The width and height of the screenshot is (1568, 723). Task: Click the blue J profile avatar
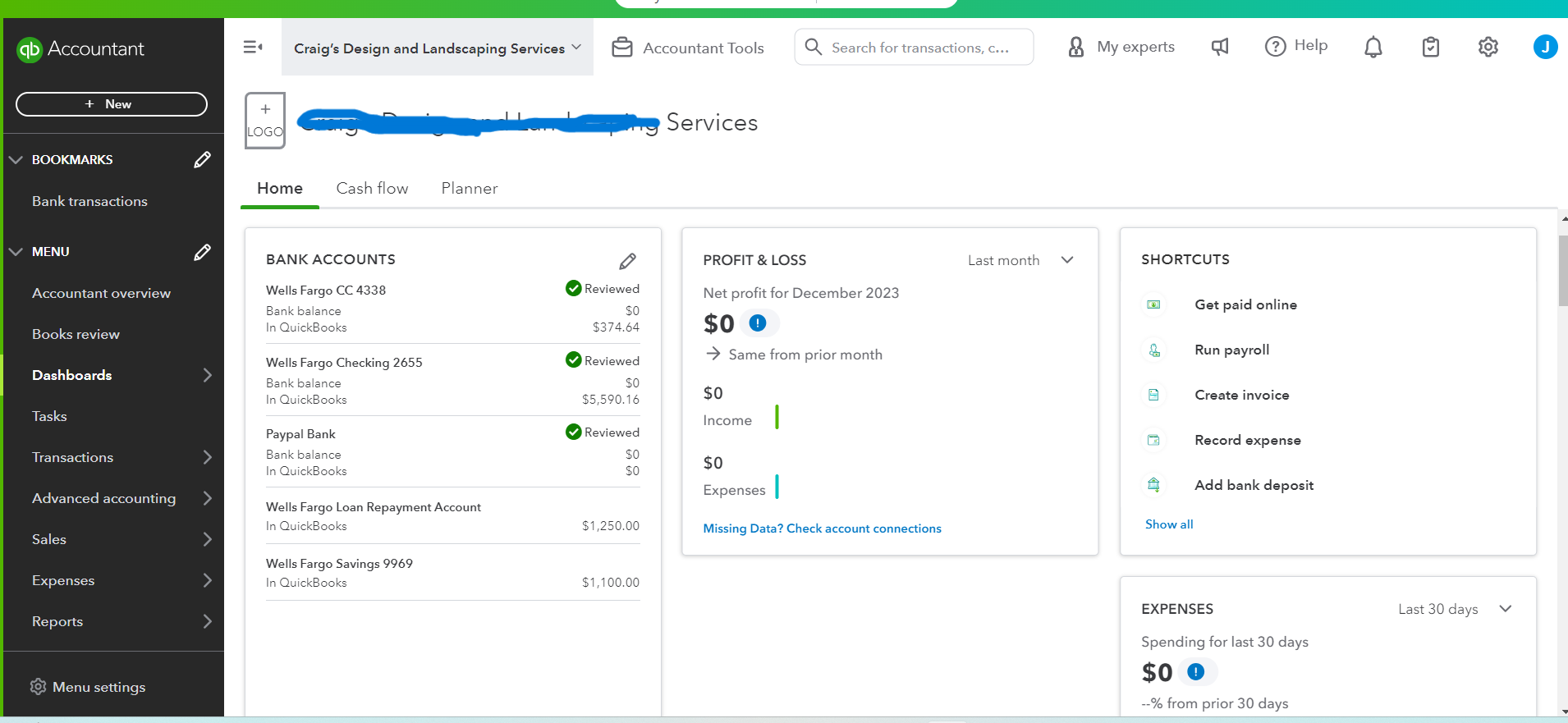click(x=1545, y=47)
